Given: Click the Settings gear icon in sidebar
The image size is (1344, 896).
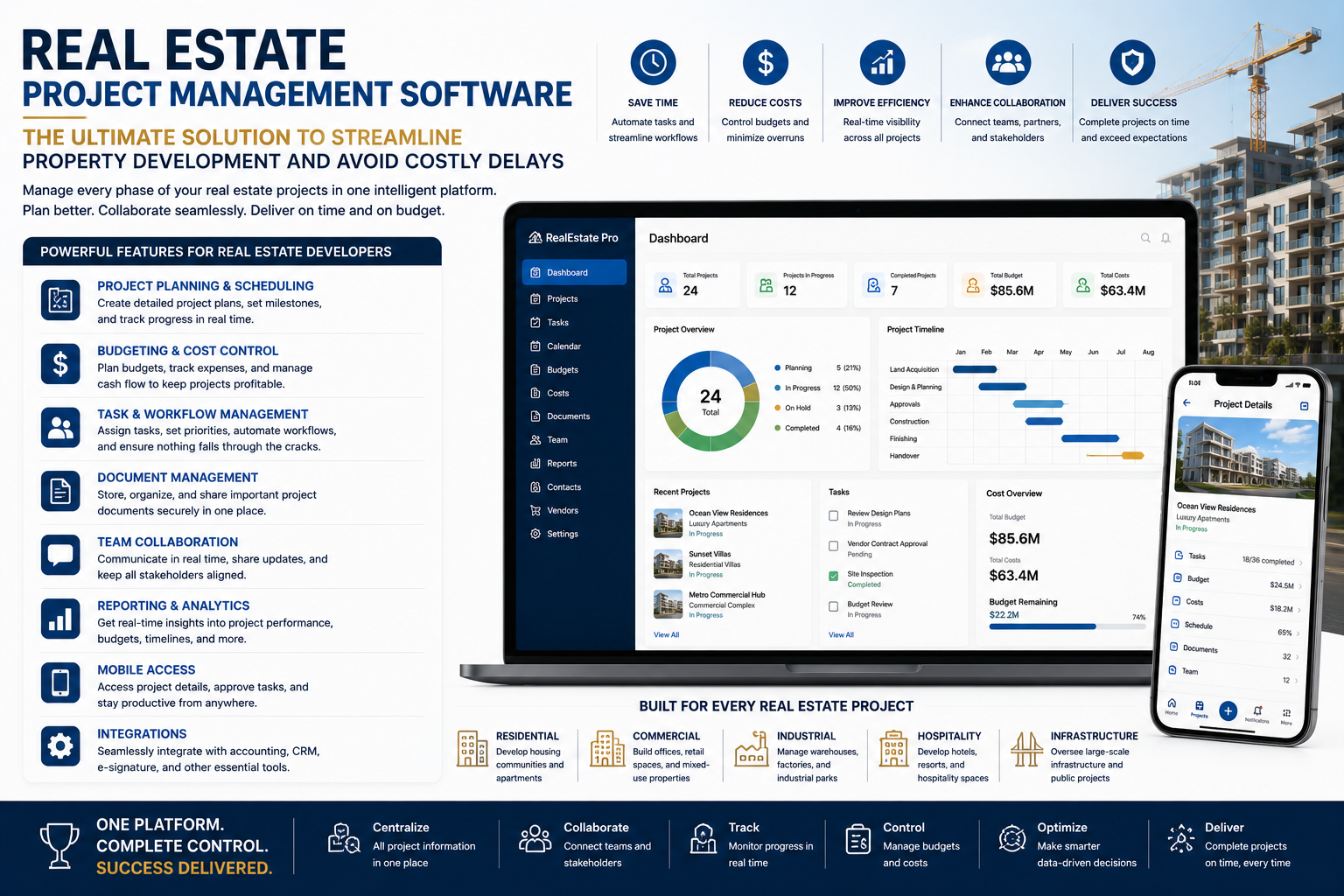Looking at the screenshot, I should click(535, 534).
